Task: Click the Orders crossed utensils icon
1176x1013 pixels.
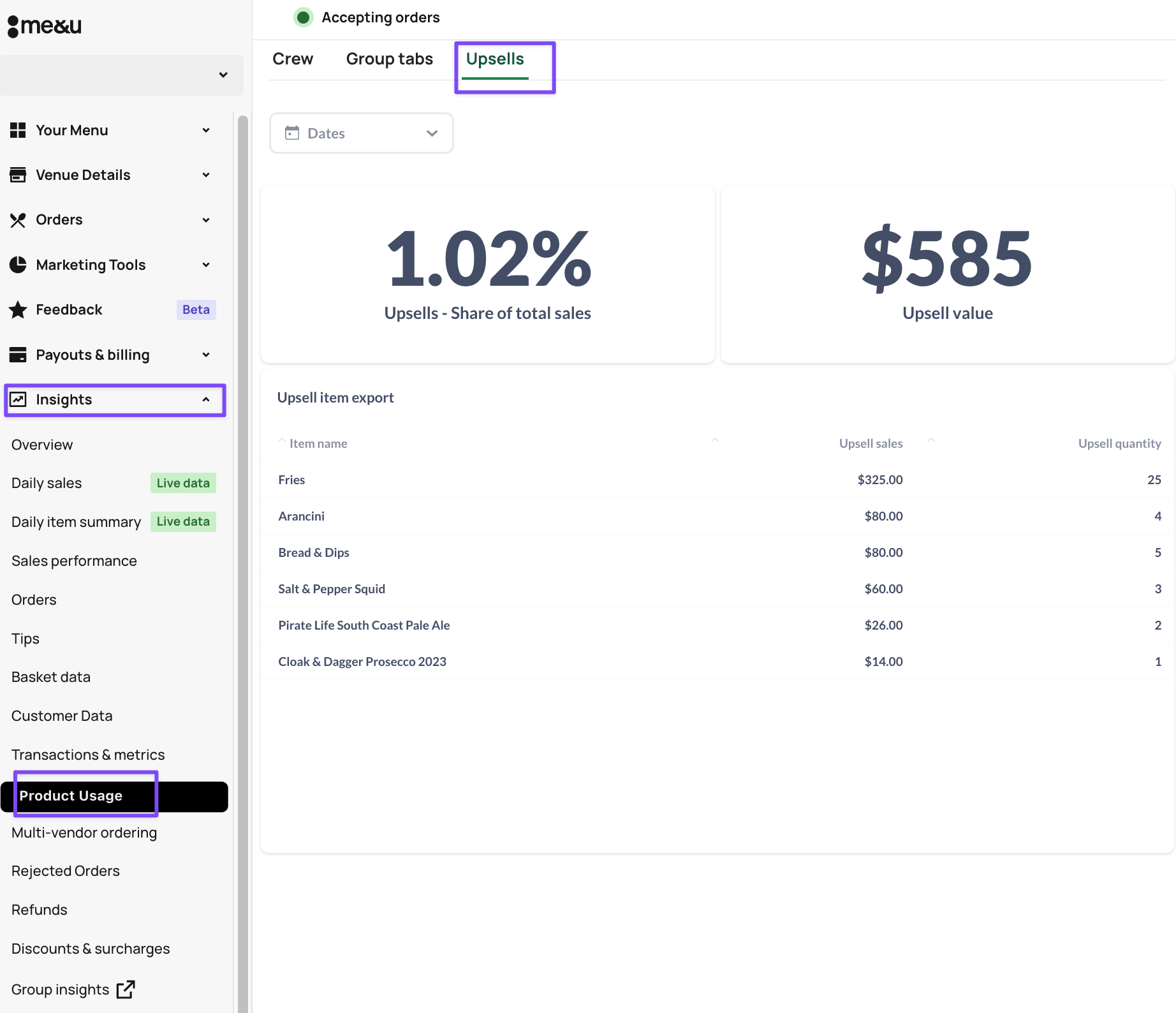Action: (x=18, y=220)
